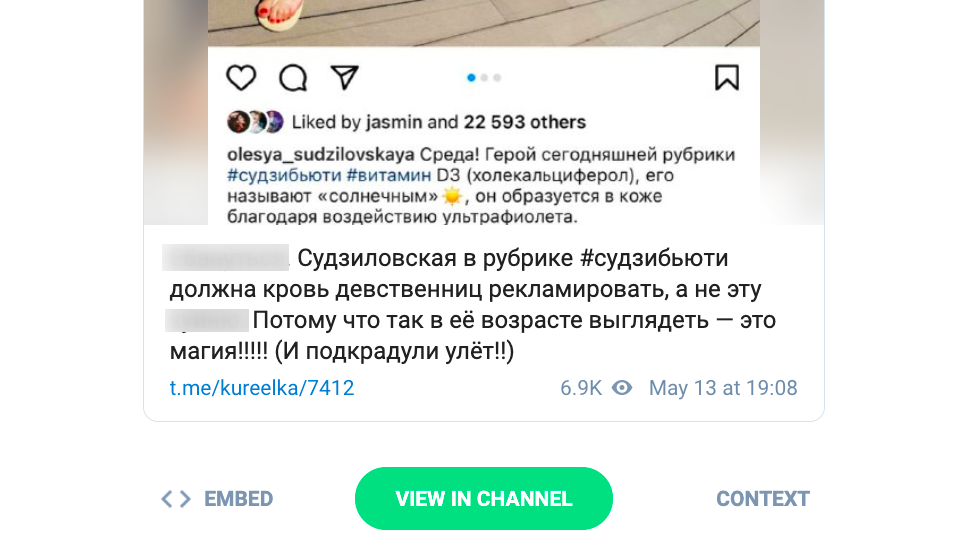Open the #судзибьюти hashtag in Instagram caption
The width and height of the screenshot is (966, 554).
pyautogui.click(x=284, y=176)
